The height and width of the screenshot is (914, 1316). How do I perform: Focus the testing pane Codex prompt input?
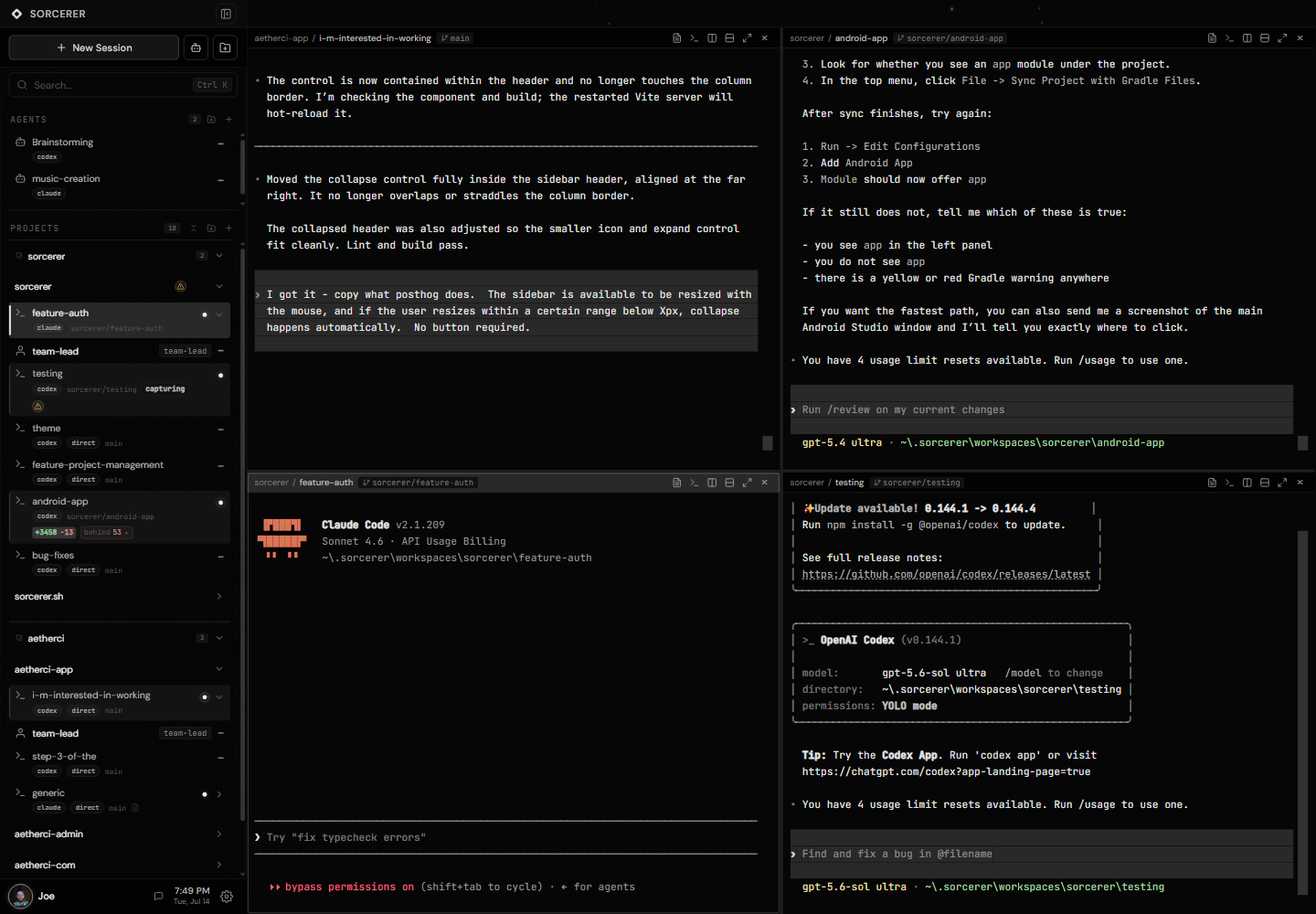coord(1042,854)
